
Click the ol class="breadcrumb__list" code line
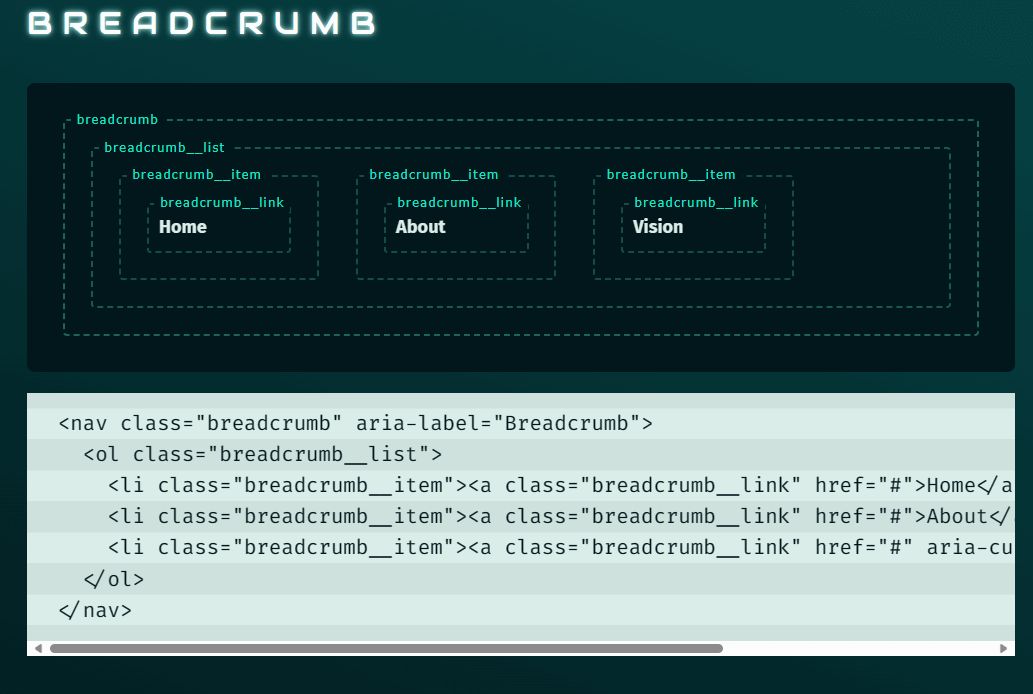pyautogui.click(x=262, y=455)
